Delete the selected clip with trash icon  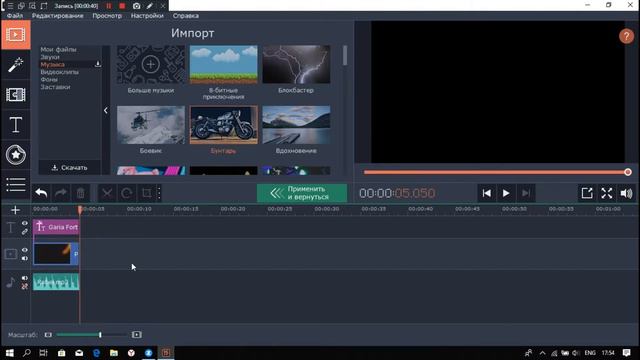(x=80, y=193)
